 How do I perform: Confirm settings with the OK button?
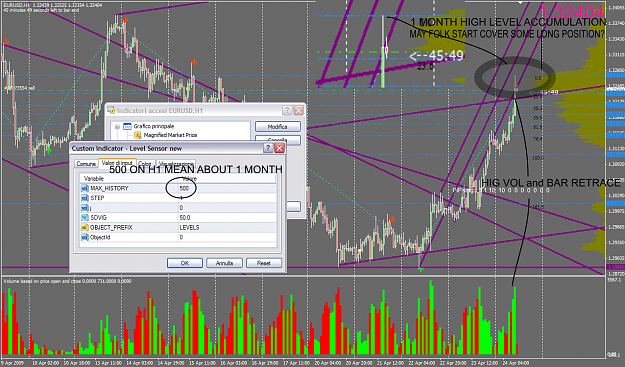tap(185, 263)
